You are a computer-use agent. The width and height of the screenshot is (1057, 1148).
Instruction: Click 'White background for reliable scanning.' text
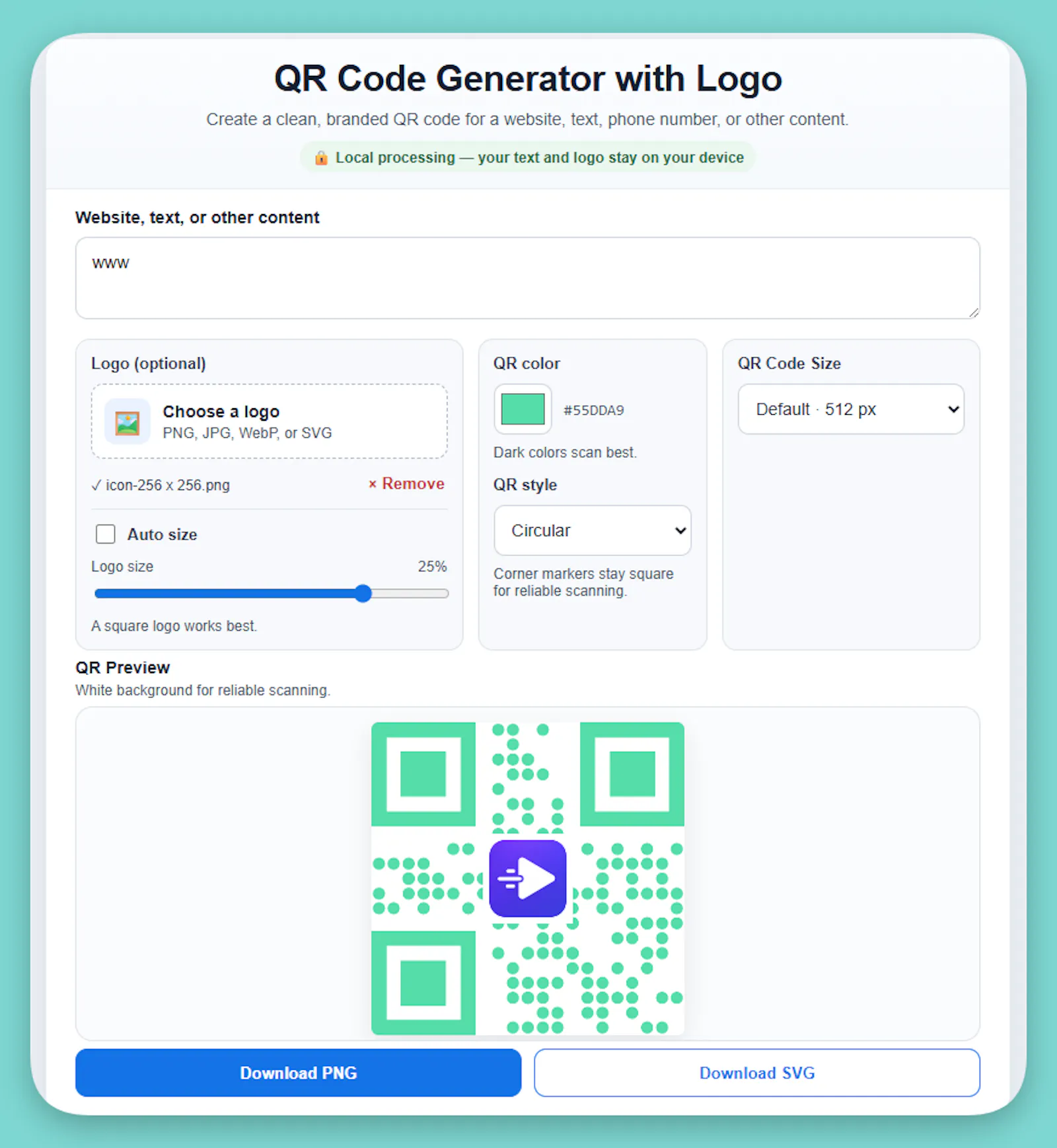pos(203,690)
